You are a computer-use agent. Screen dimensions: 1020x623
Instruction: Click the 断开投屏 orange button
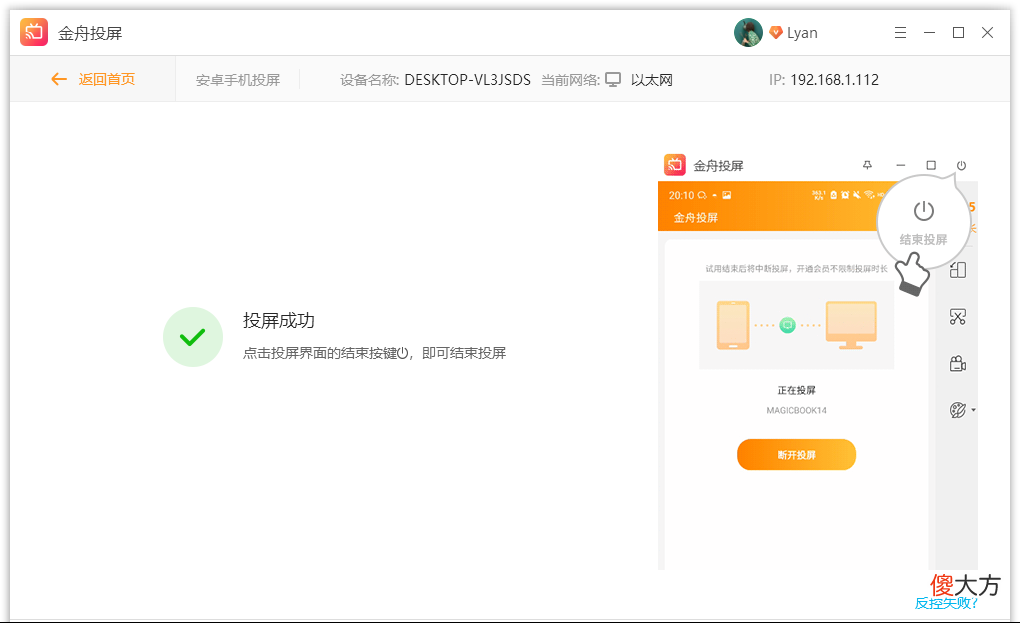796,455
